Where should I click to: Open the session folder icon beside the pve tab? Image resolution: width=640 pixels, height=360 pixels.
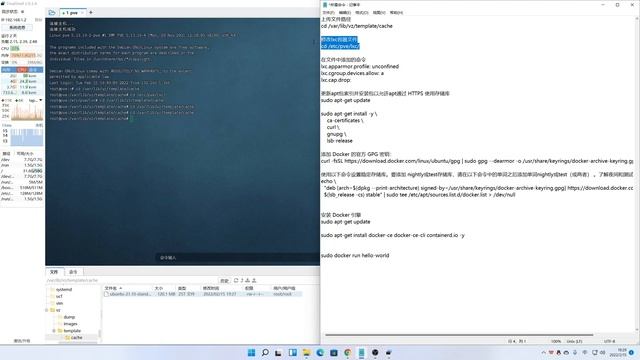click(52, 13)
